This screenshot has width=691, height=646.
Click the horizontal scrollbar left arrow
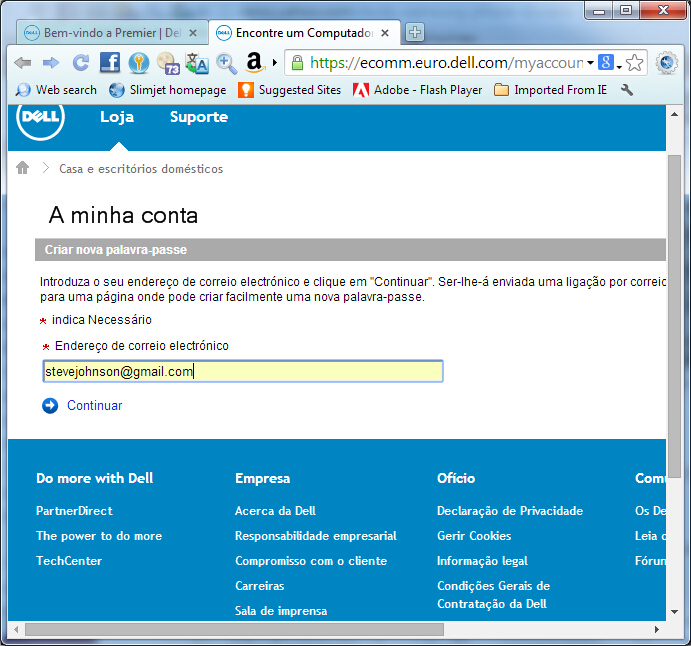coord(16,630)
